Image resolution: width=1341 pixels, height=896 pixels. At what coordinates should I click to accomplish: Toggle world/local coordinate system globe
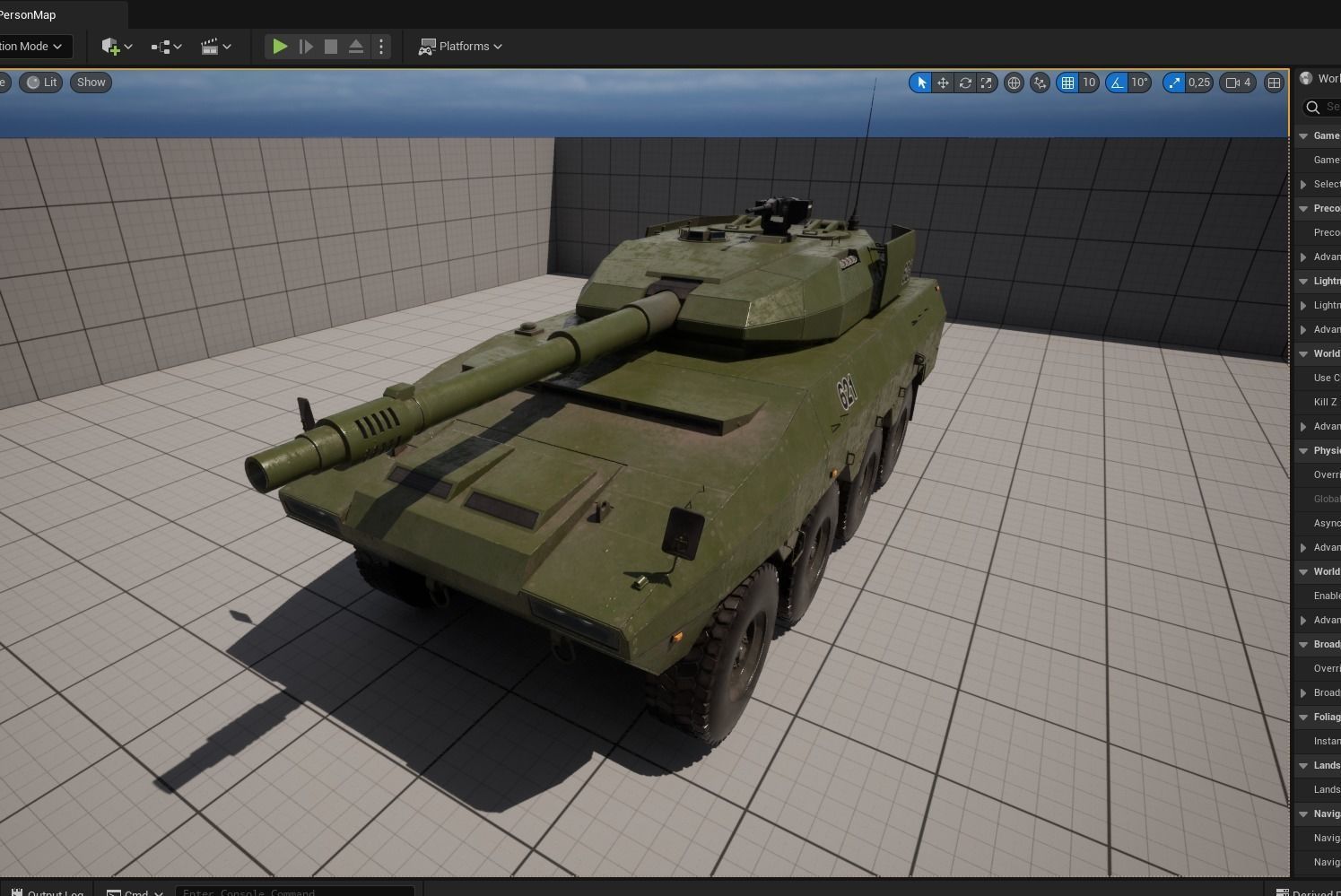click(1014, 83)
